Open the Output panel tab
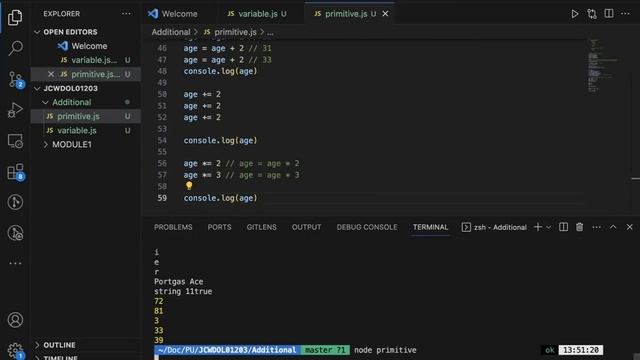Image resolution: width=640 pixels, height=360 pixels. click(306, 227)
